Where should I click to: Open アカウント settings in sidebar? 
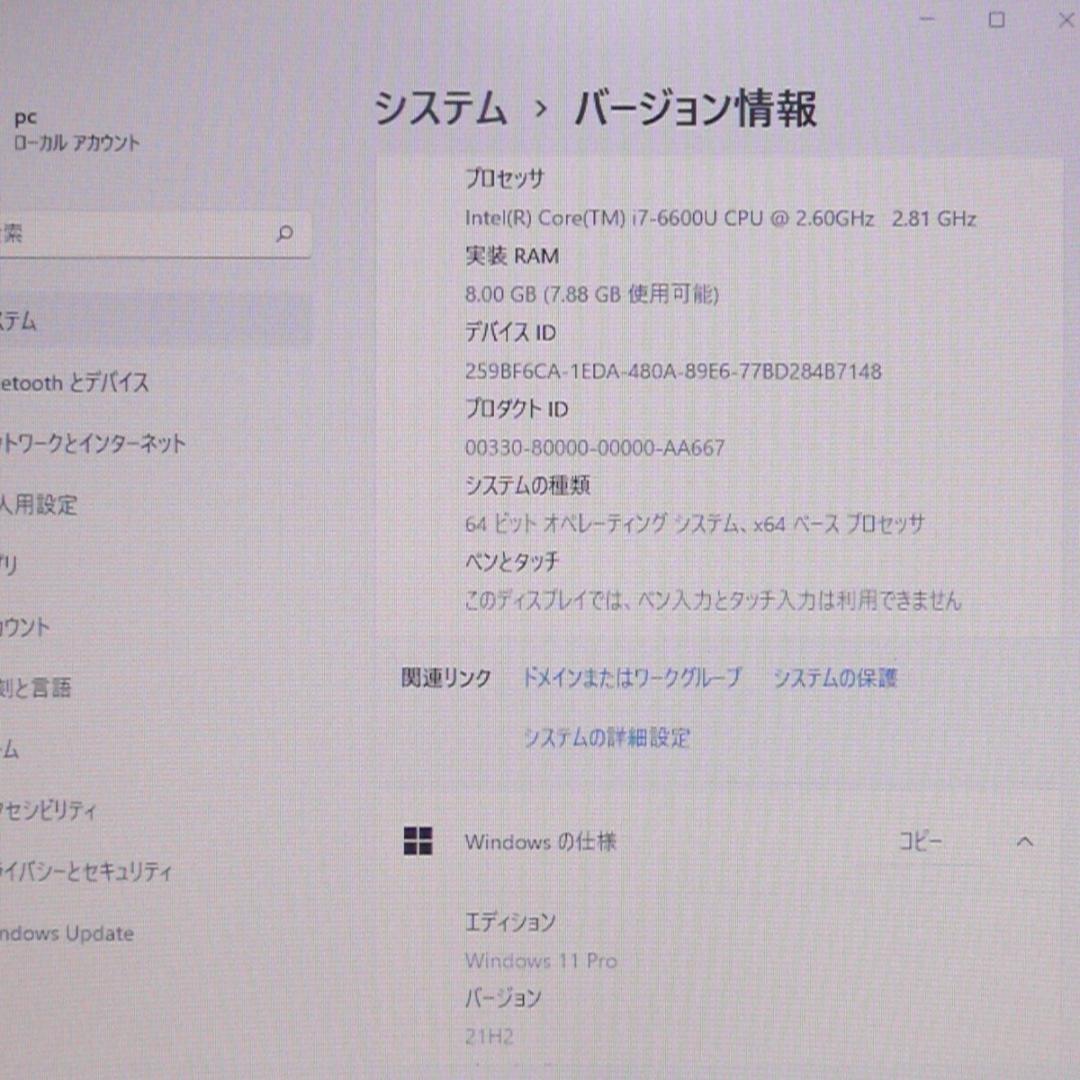coord(25,627)
